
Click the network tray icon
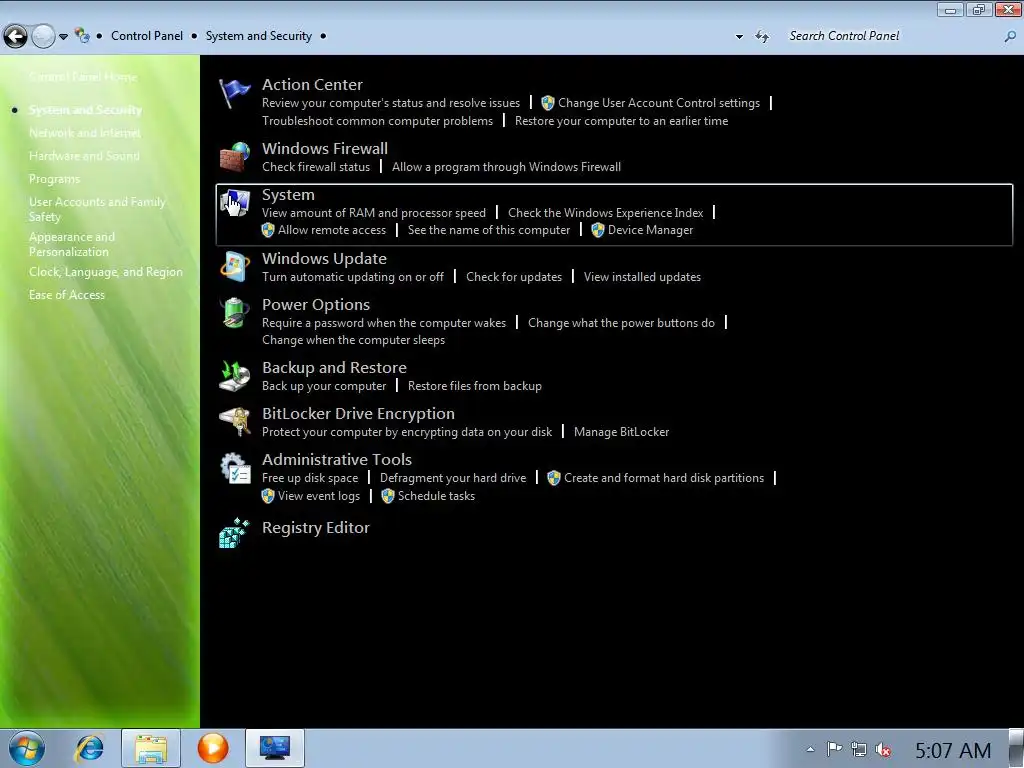[x=859, y=750]
